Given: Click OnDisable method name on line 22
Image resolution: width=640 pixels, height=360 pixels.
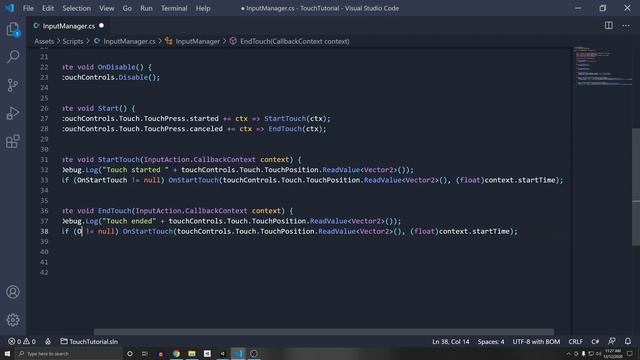Looking at the screenshot, I should [x=116, y=67].
